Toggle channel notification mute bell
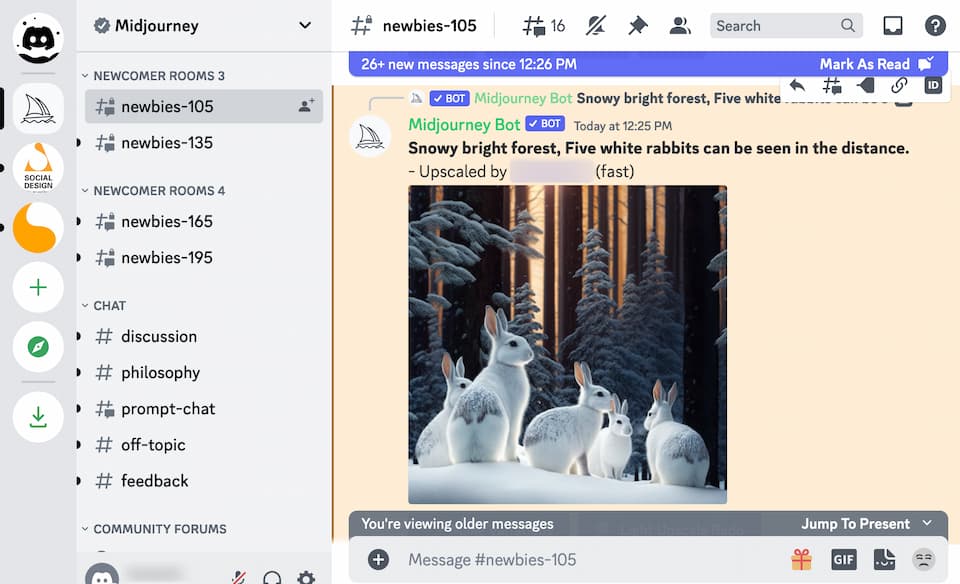The width and height of the screenshot is (960, 584). click(597, 26)
